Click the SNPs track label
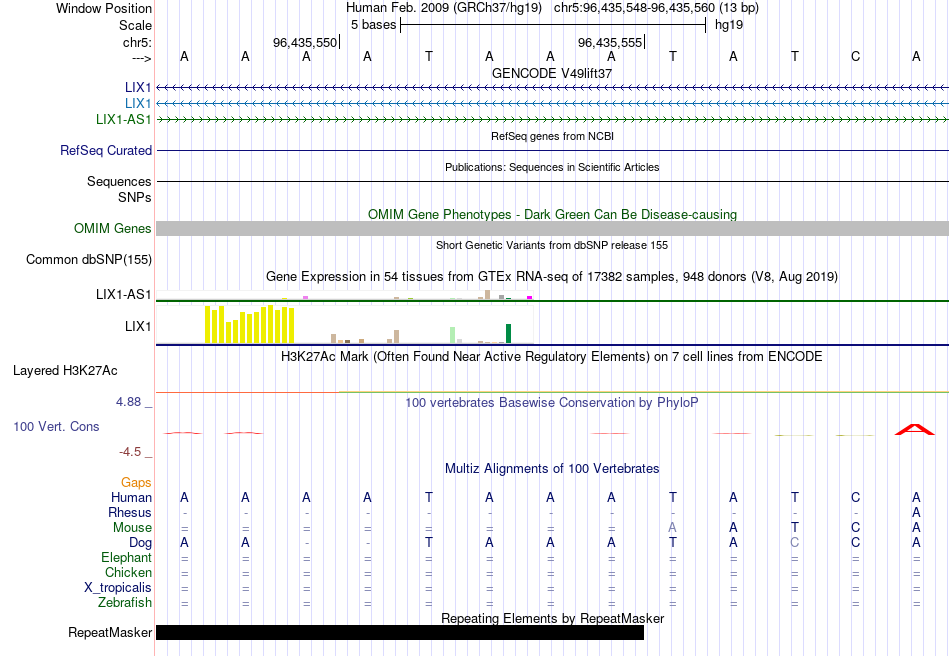 pos(135,197)
